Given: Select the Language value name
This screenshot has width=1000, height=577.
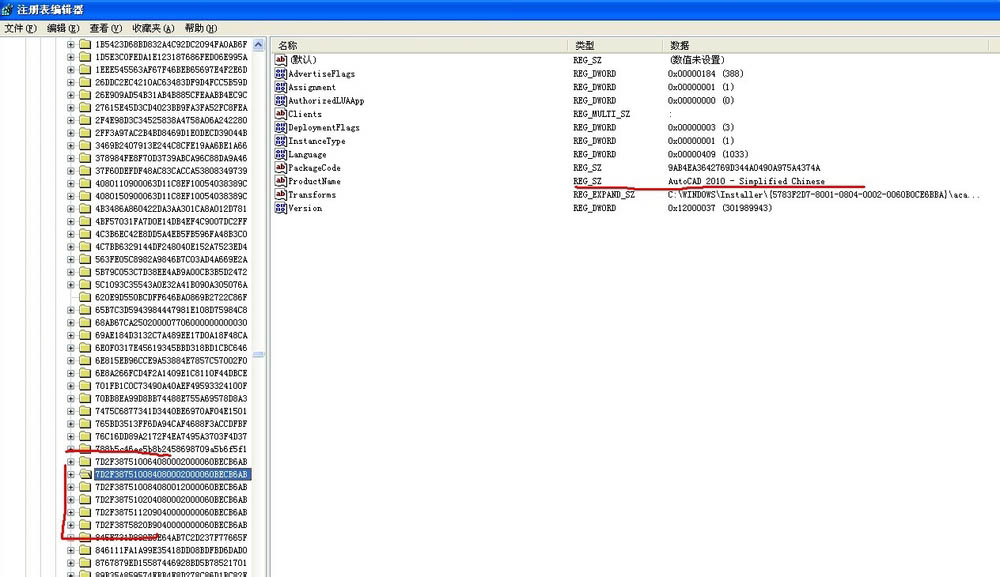Looking at the screenshot, I should [307, 154].
